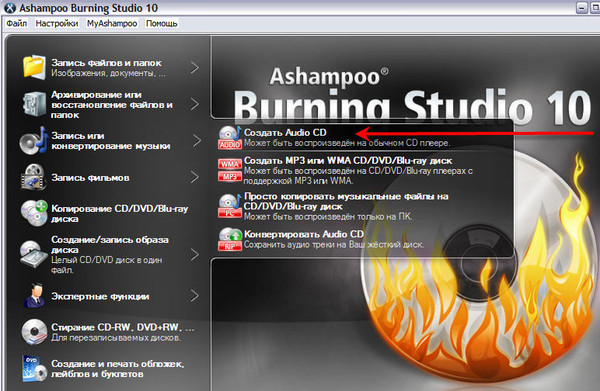This screenshot has height=391, width=600.
Task: Open the Помощь menu
Action: (161, 24)
